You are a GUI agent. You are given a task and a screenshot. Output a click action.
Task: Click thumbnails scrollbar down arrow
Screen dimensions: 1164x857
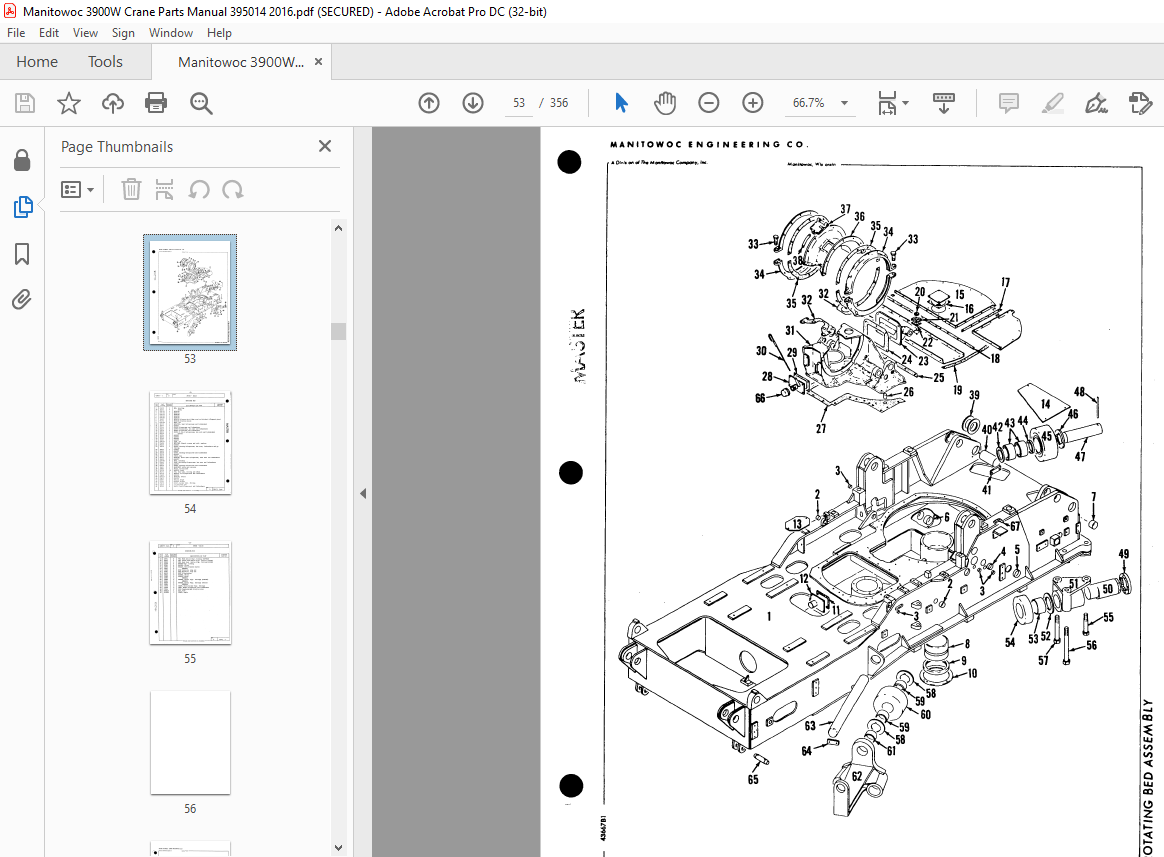[x=339, y=847]
